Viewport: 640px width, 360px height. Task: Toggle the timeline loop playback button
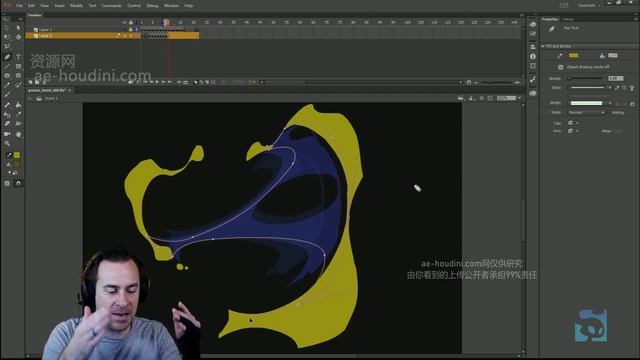click(186, 82)
